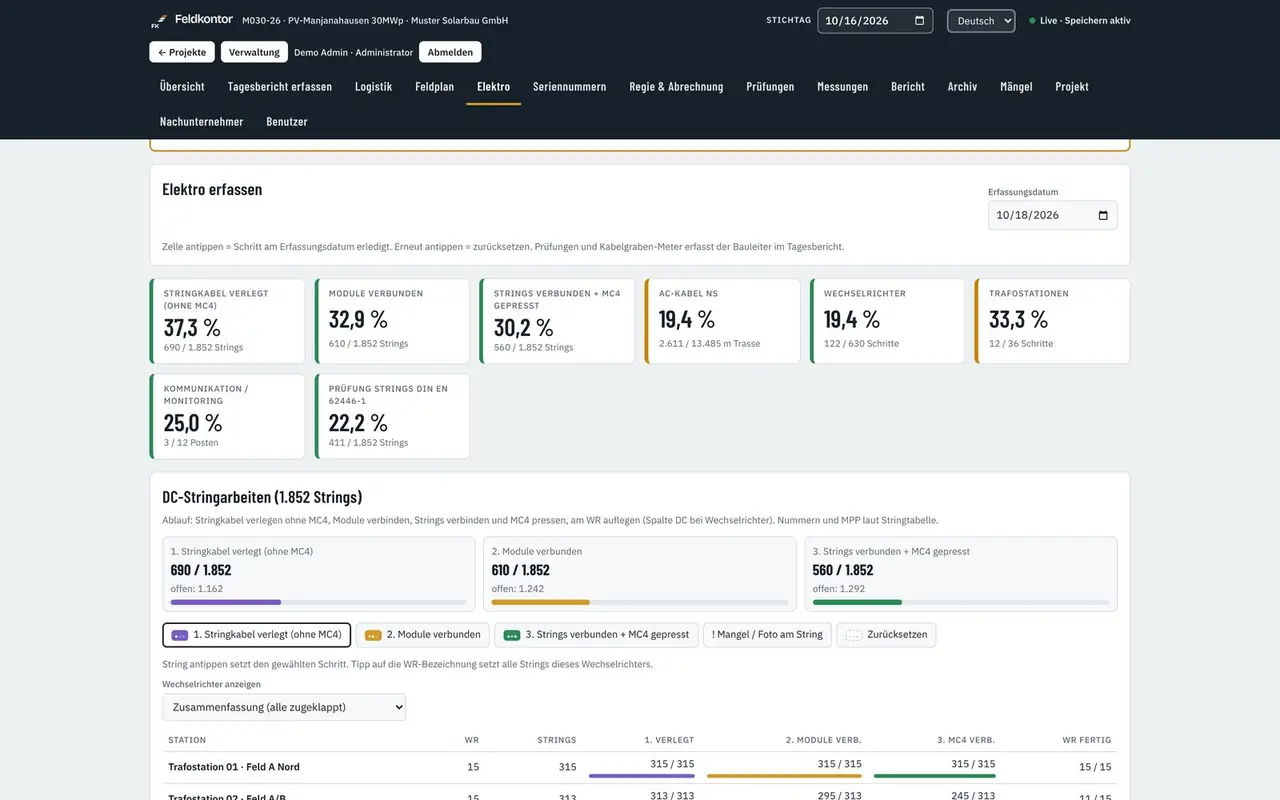Click green Live status indicator dot
The height and width of the screenshot is (800, 1280).
[x=1032, y=21]
